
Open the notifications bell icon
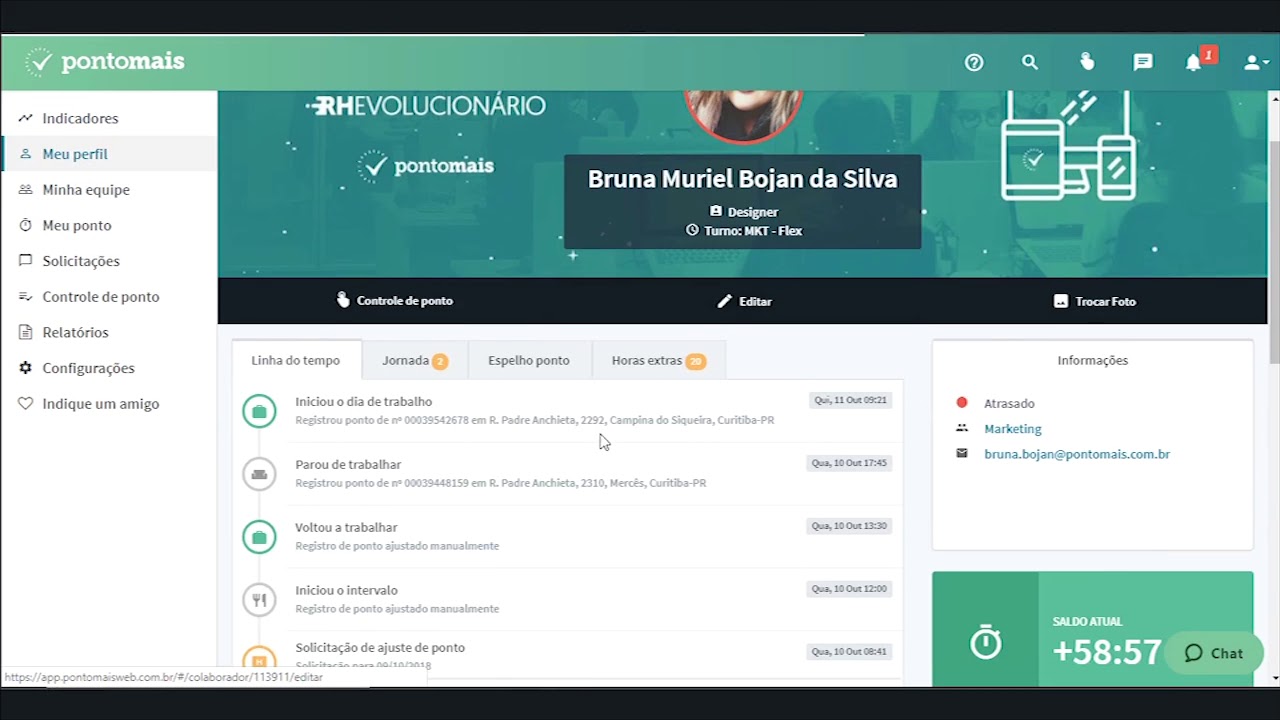coord(1193,62)
